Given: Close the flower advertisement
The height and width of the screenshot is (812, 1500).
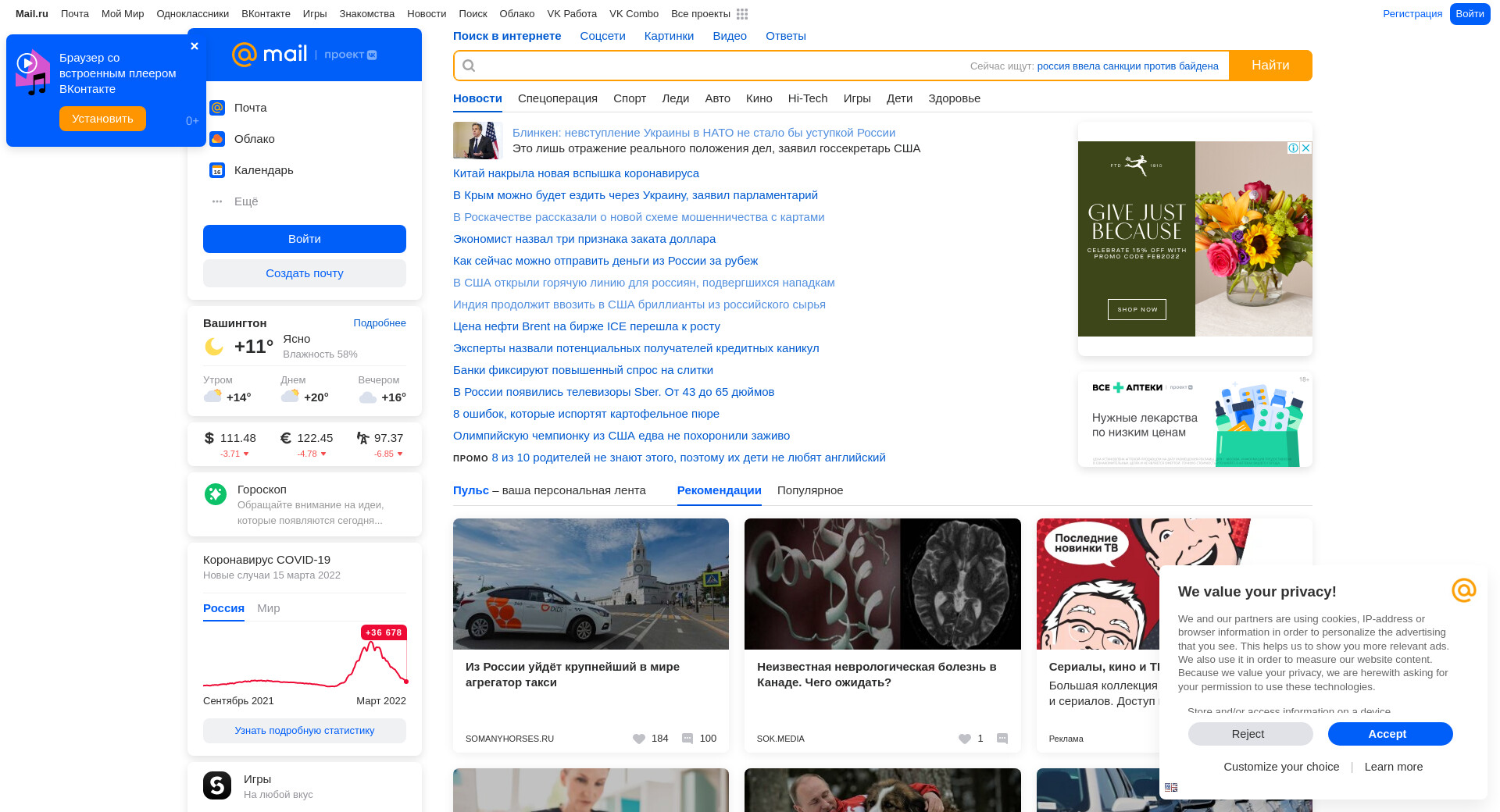Looking at the screenshot, I should click(1305, 148).
